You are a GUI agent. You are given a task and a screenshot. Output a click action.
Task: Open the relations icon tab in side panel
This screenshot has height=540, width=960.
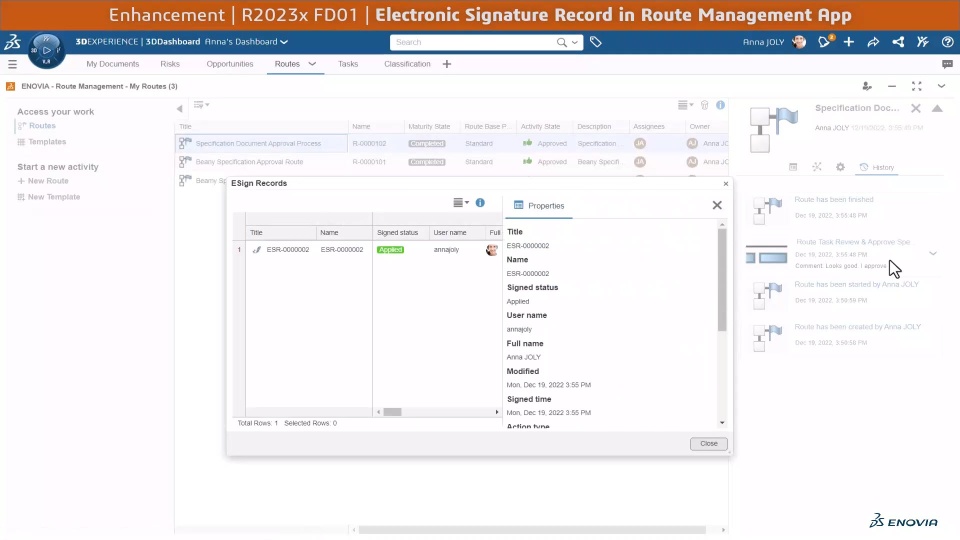tap(817, 167)
